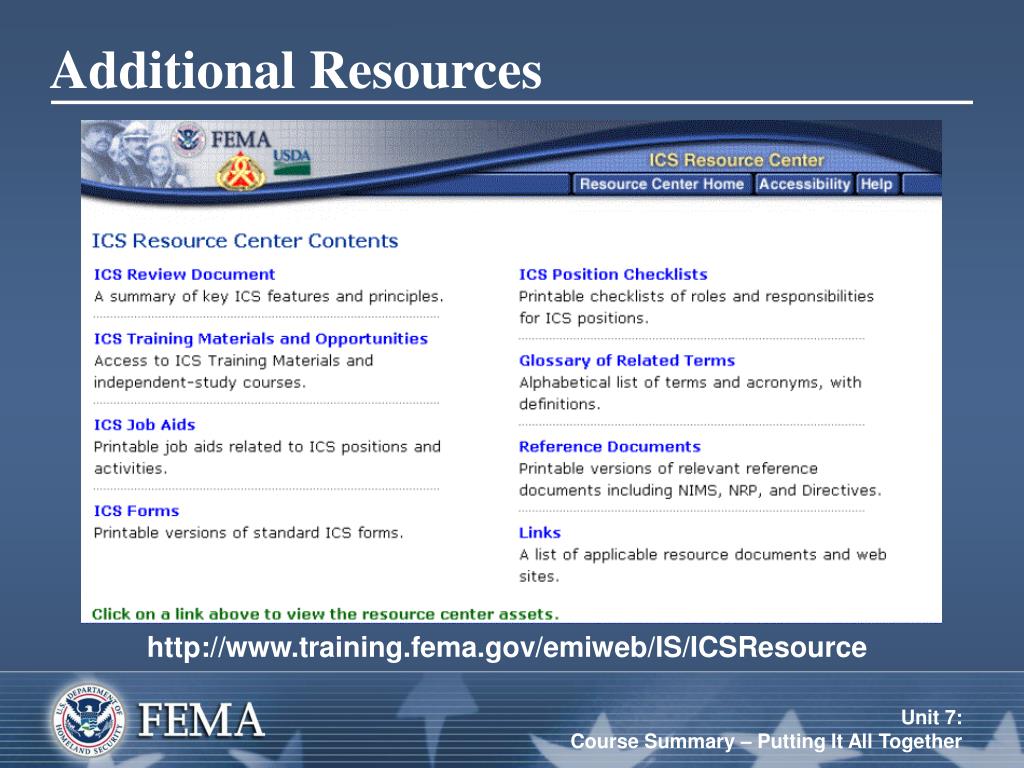Click 'Course Summary – Putting It All Together'

(766, 742)
